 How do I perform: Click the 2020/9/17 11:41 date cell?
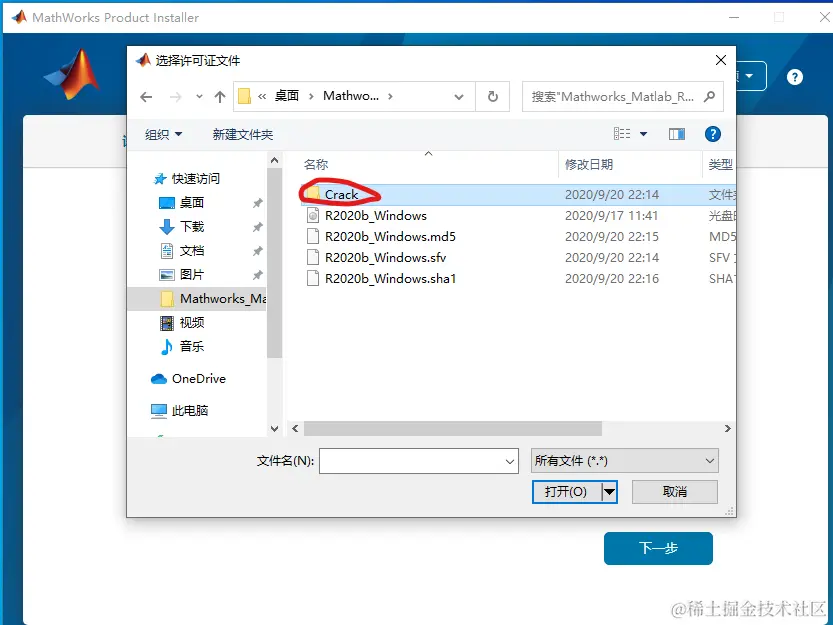tap(611, 215)
